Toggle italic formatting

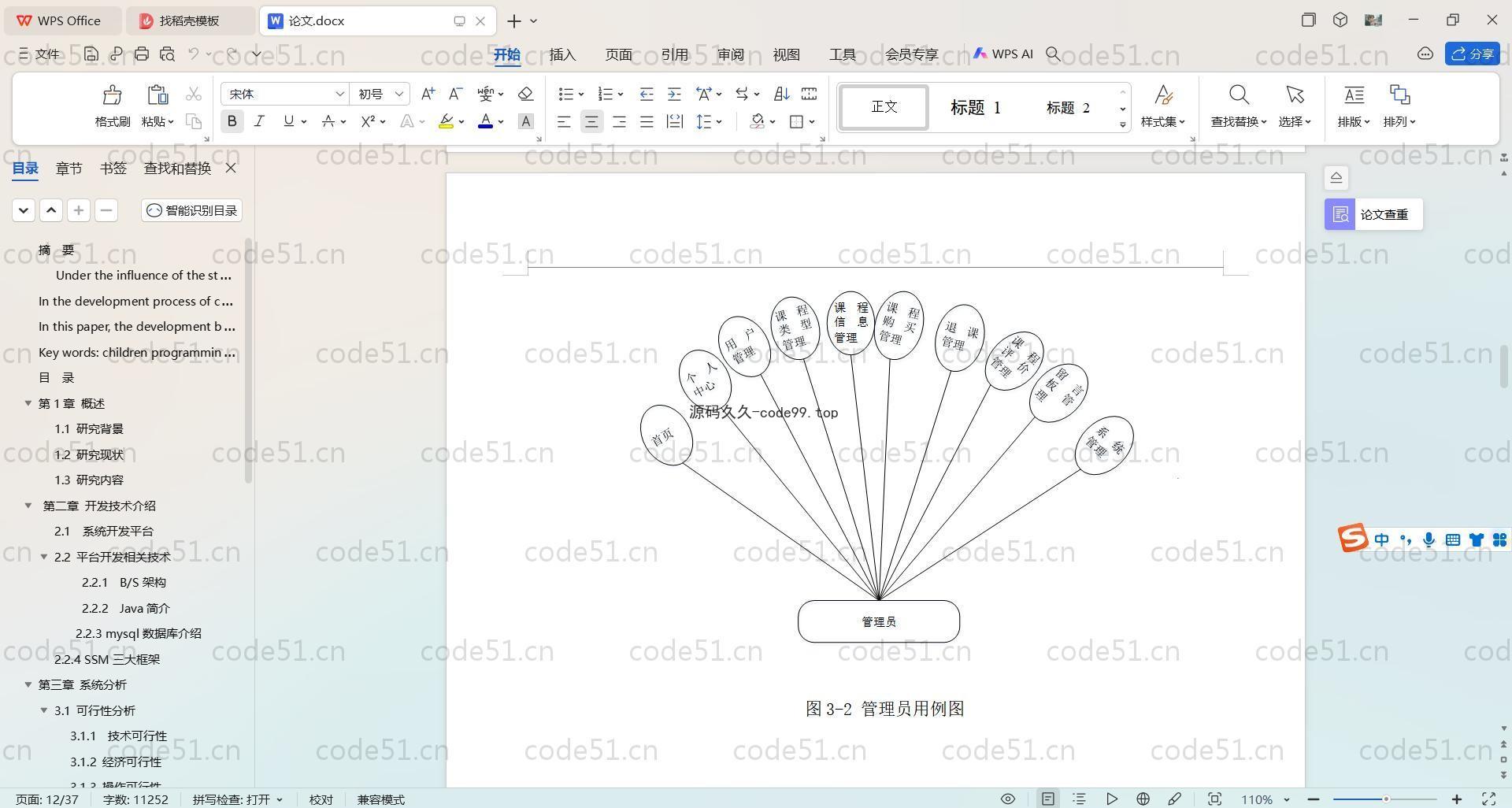pyautogui.click(x=259, y=121)
